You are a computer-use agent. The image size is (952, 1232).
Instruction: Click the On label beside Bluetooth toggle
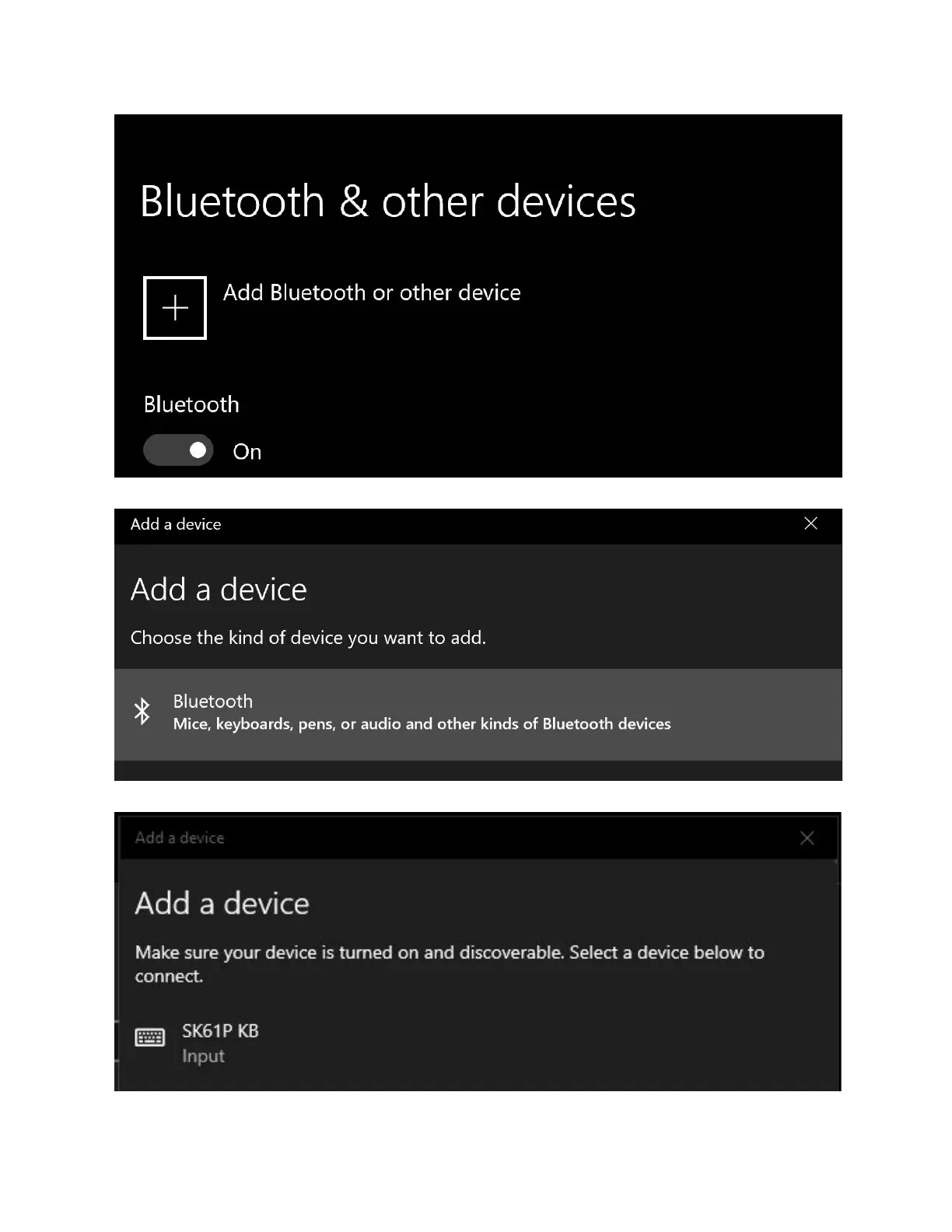[247, 452]
